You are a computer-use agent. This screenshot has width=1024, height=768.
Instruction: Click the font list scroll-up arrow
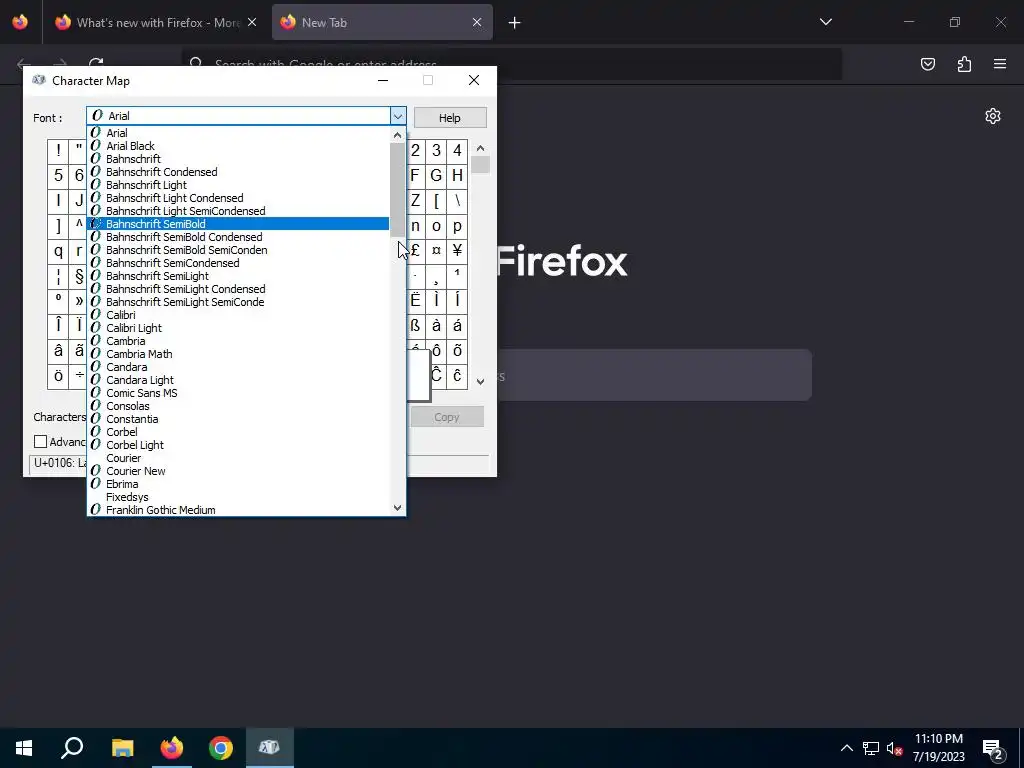(397, 135)
